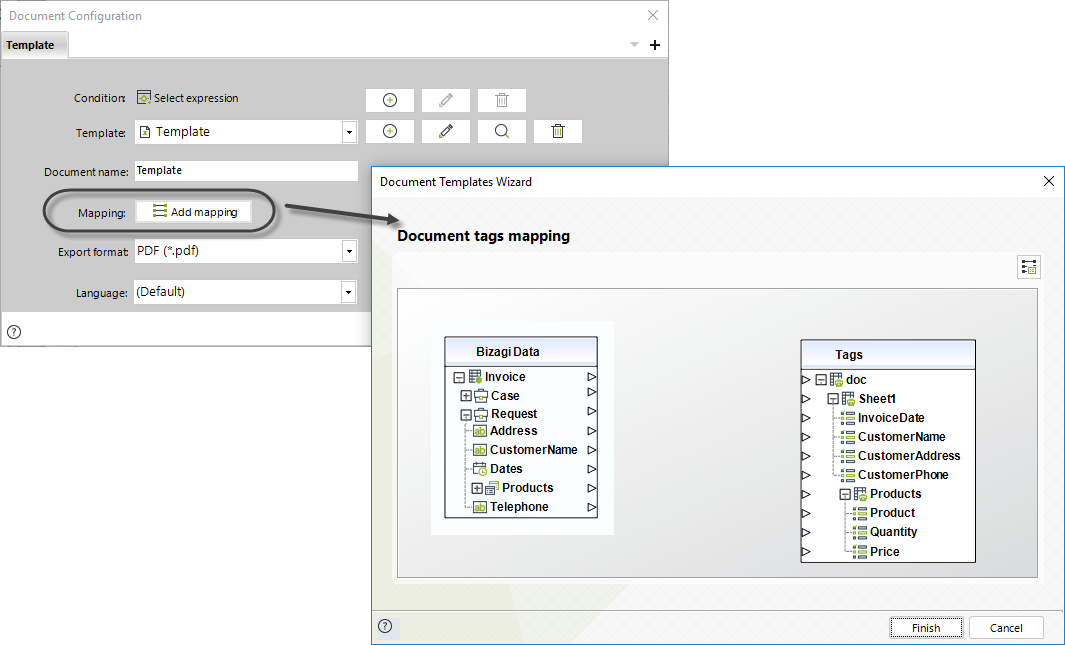Image resolution: width=1065 pixels, height=645 pixels.
Task: Collapse the Products node in Tags
Action: point(845,494)
